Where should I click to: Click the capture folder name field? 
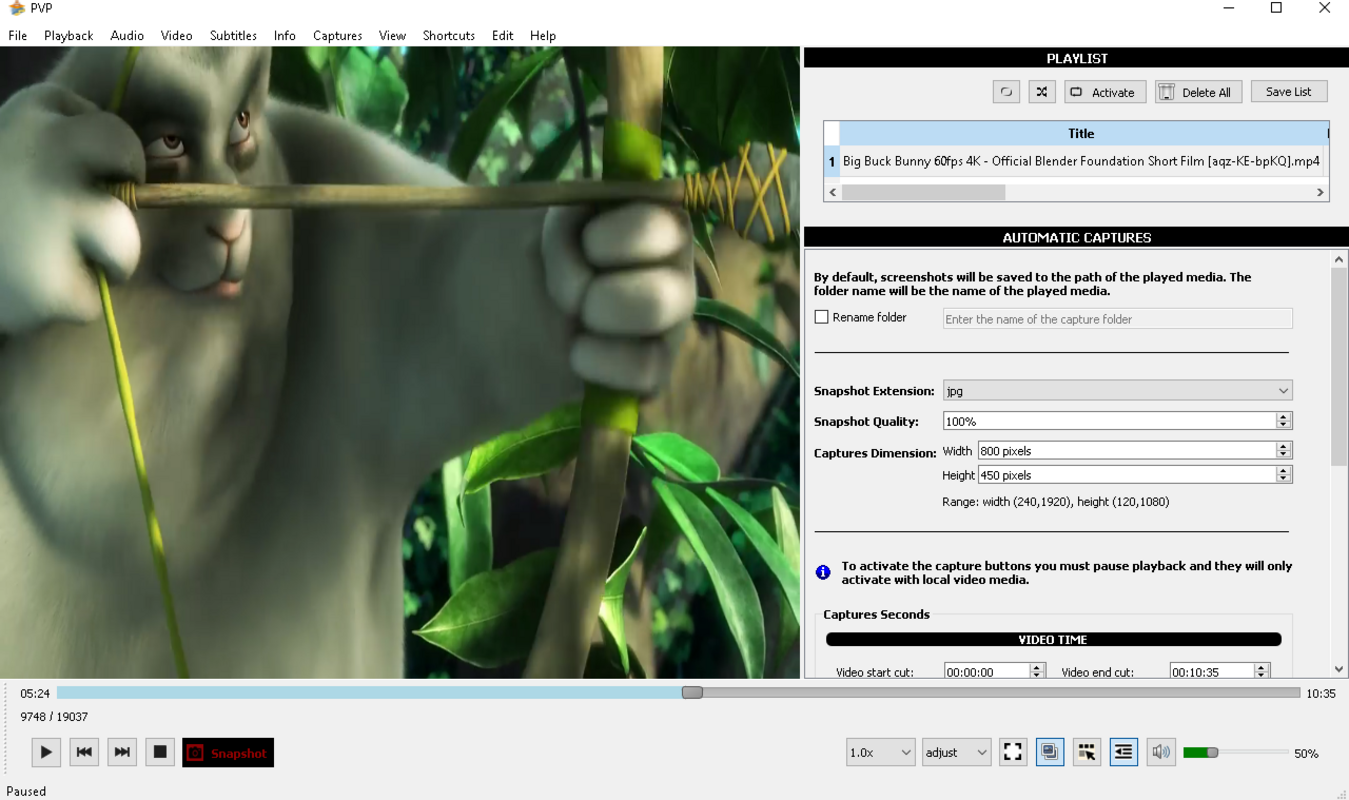click(x=1118, y=319)
